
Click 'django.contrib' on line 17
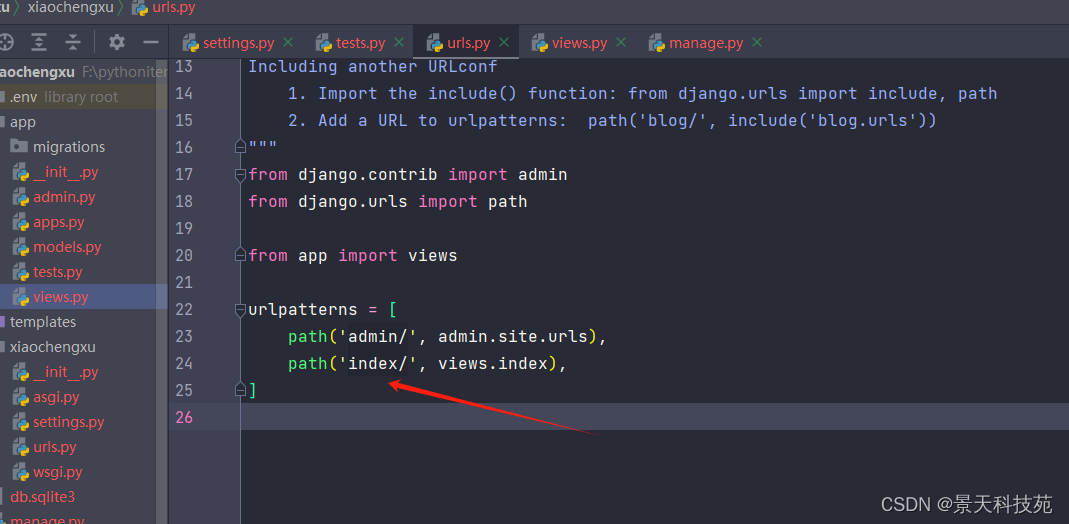point(367,174)
